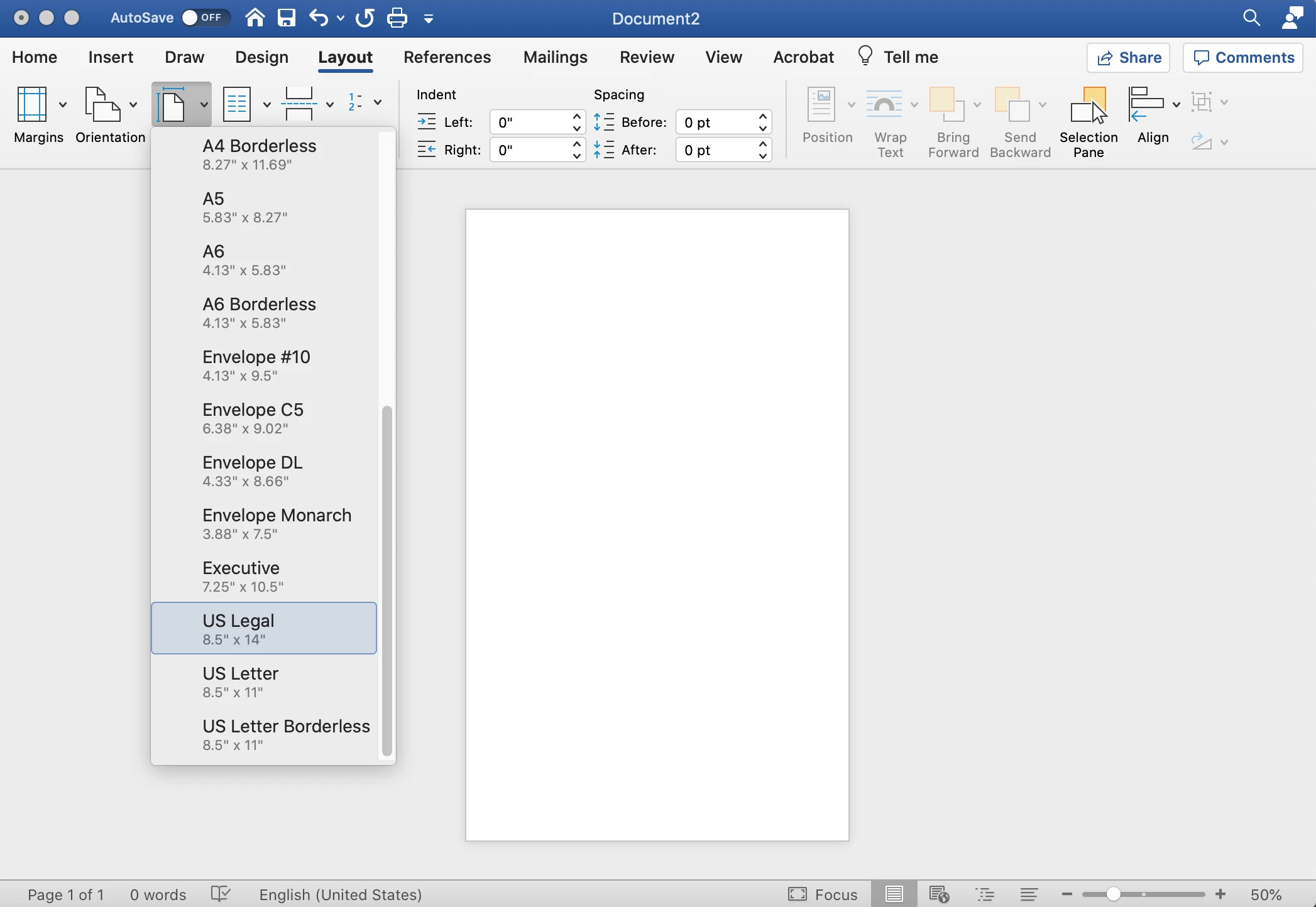Click the Orientation page icon
1316x907 pixels.
click(102, 104)
